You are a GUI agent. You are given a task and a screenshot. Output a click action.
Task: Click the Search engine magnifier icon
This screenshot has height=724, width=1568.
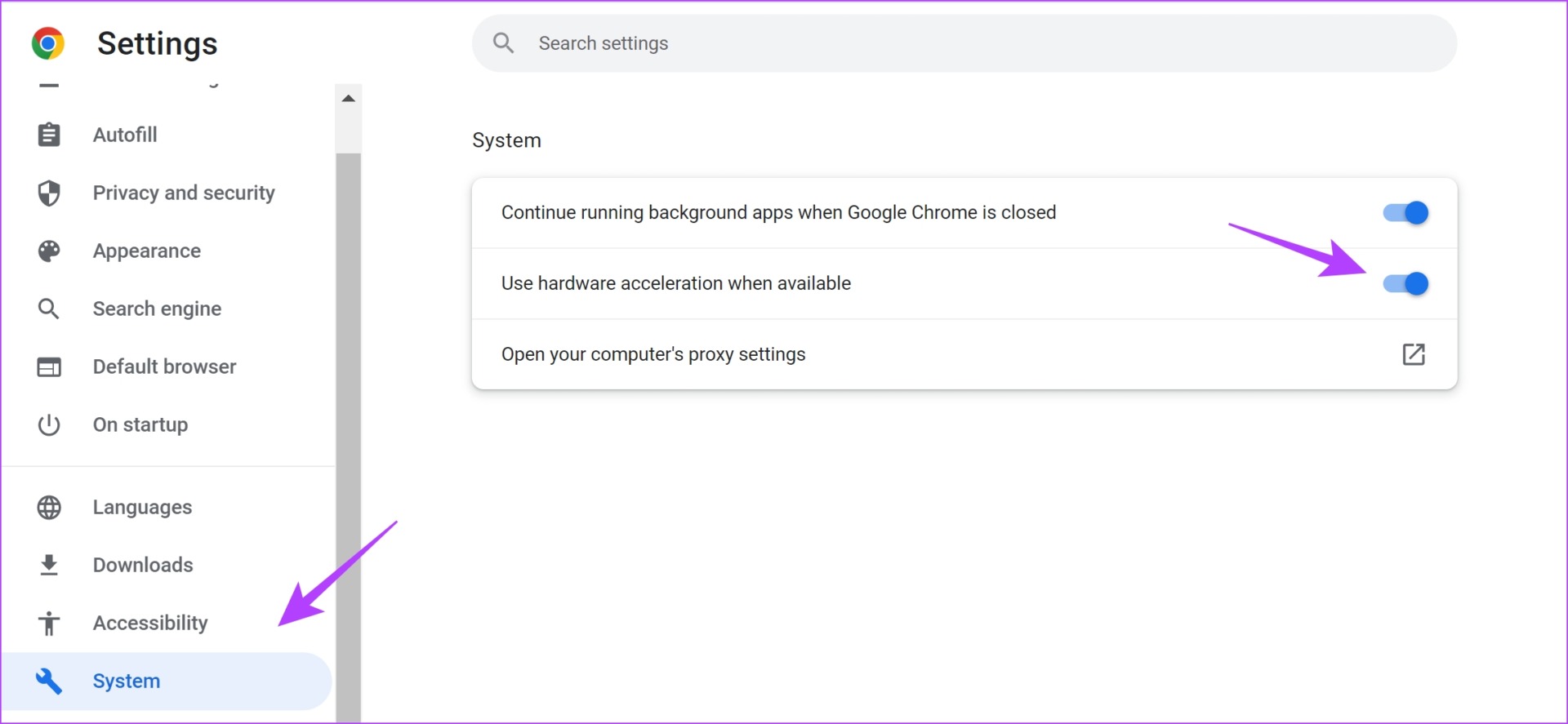click(x=49, y=309)
